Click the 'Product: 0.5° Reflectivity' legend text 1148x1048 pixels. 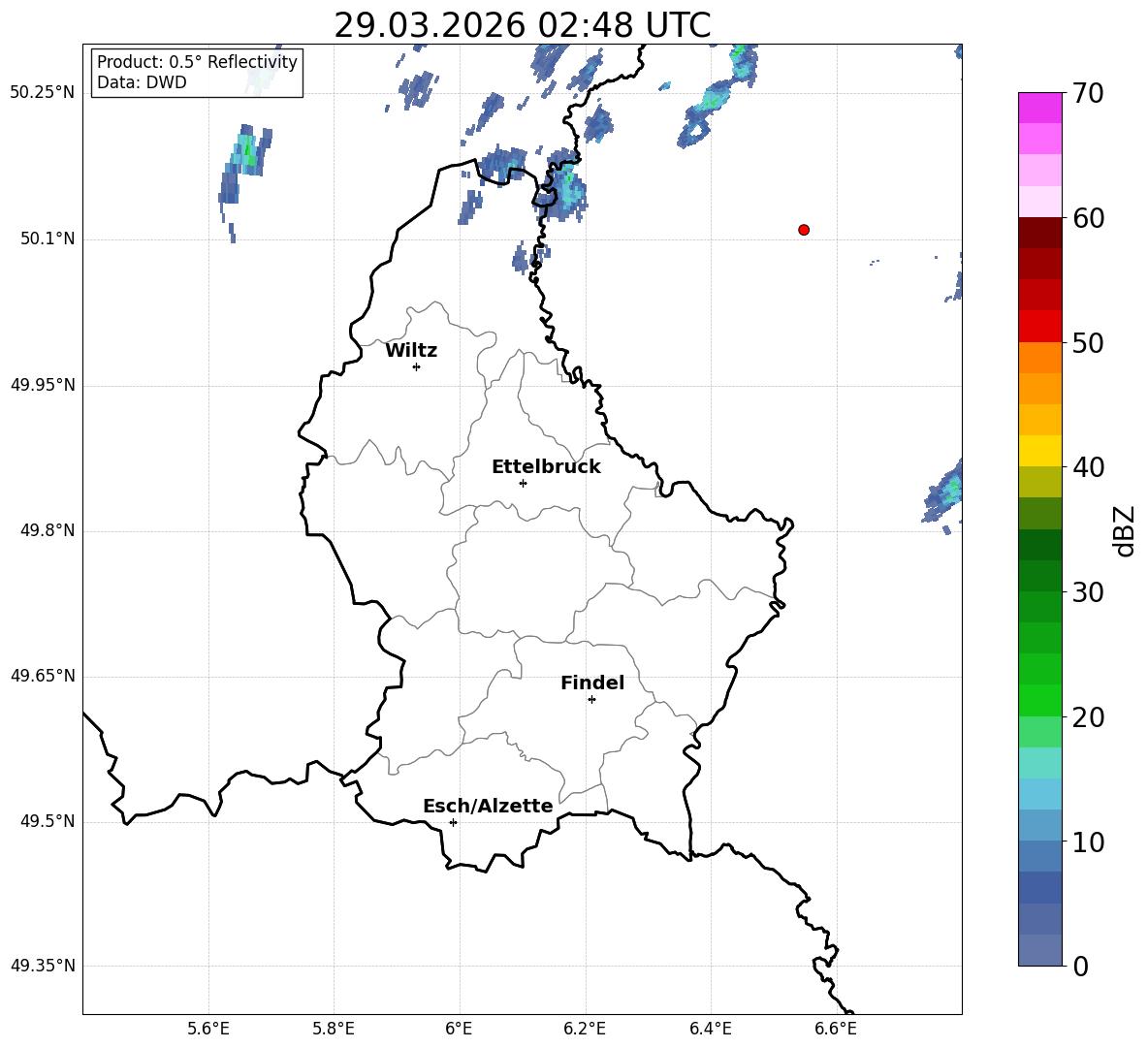(x=197, y=61)
